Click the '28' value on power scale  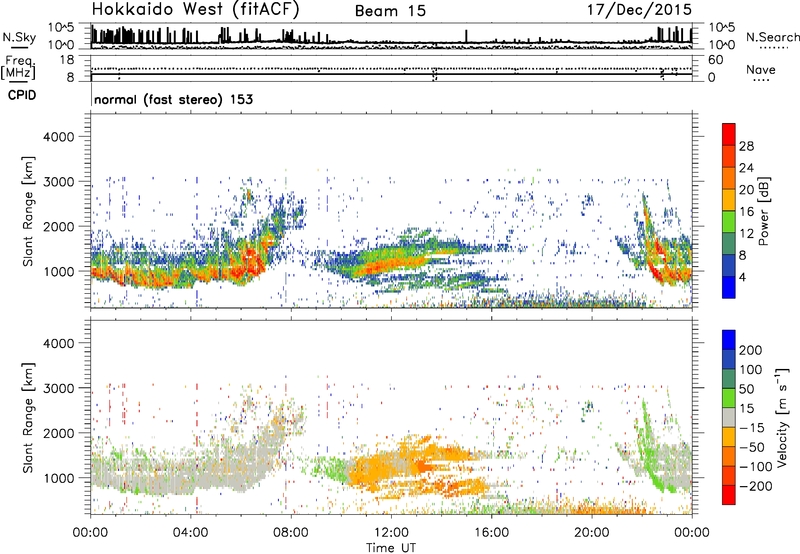pyautogui.click(x=746, y=146)
